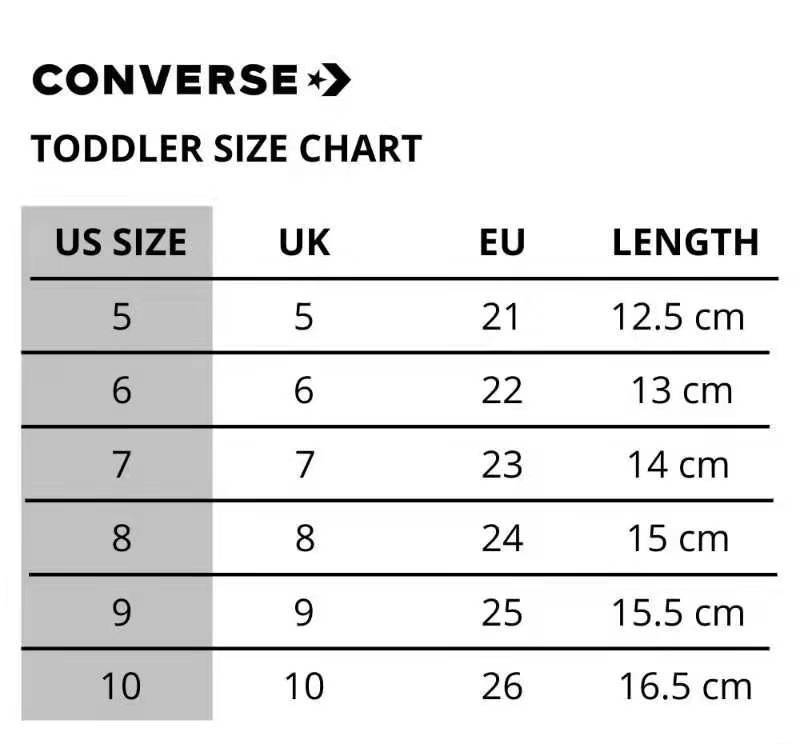Click the 13 cm length value

tap(682, 391)
